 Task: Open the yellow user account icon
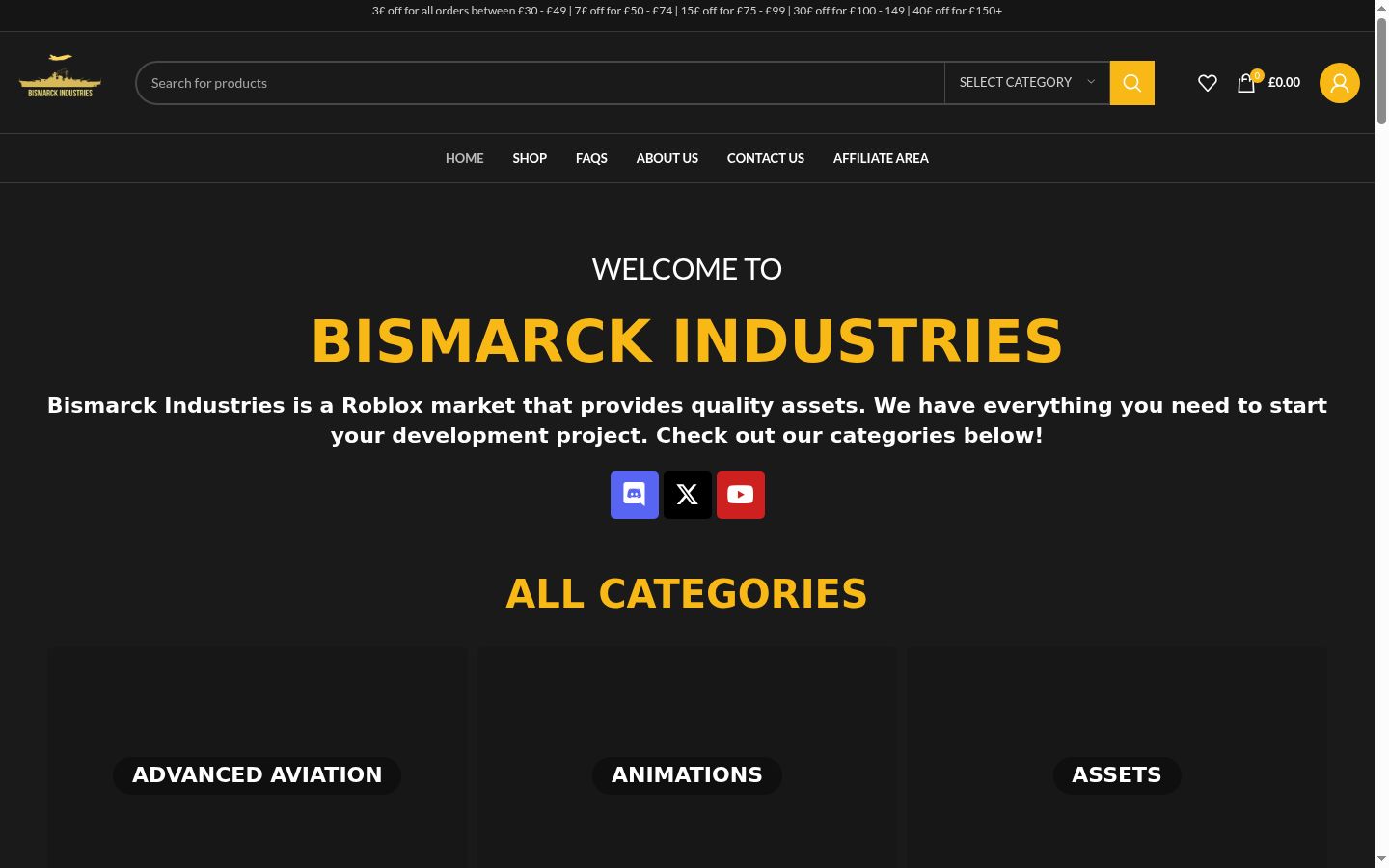click(x=1339, y=83)
